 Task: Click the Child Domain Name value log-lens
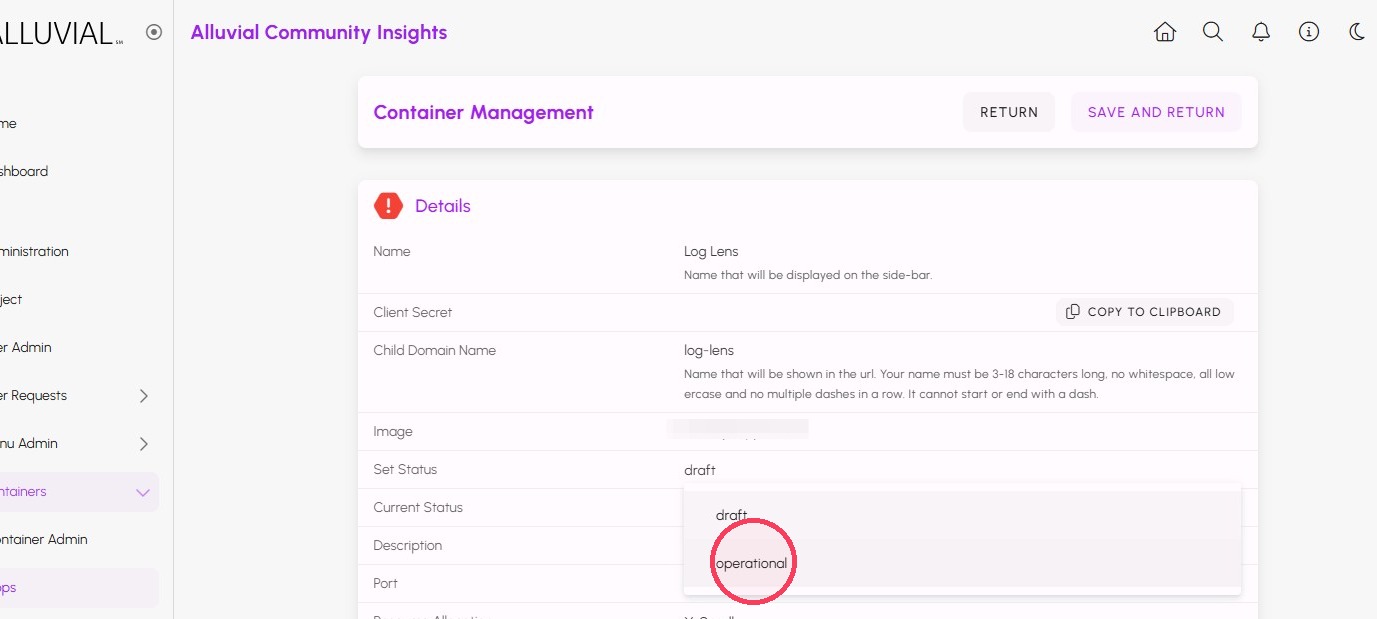pyautogui.click(x=709, y=350)
